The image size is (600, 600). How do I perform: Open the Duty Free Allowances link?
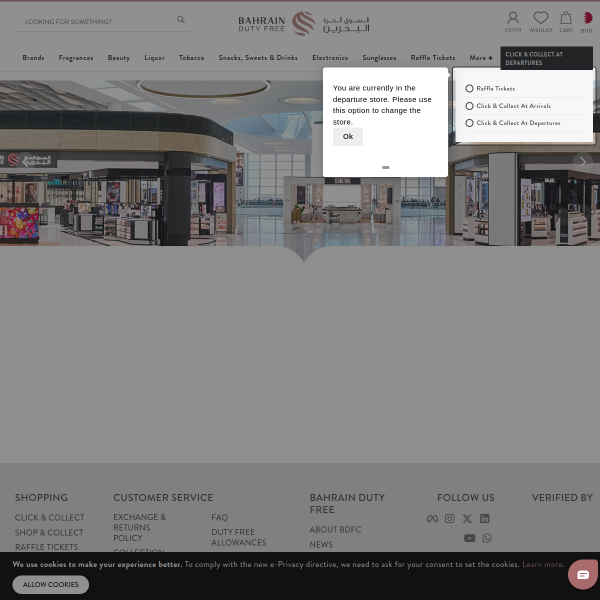(239, 537)
